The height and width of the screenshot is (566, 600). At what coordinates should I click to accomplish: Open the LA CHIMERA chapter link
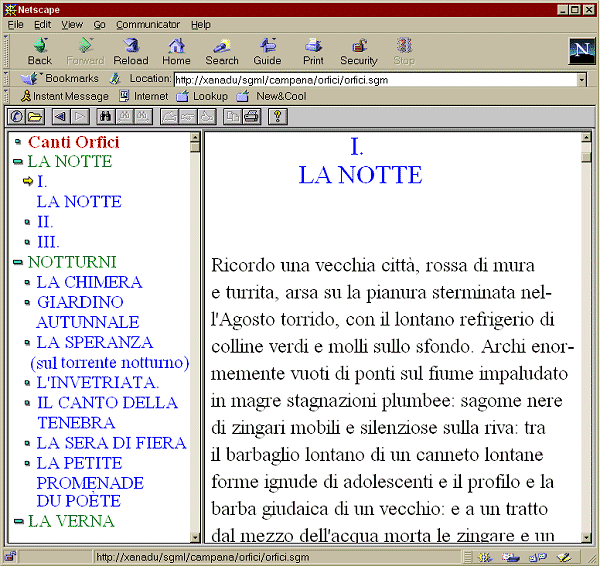(x=89, y=282)
